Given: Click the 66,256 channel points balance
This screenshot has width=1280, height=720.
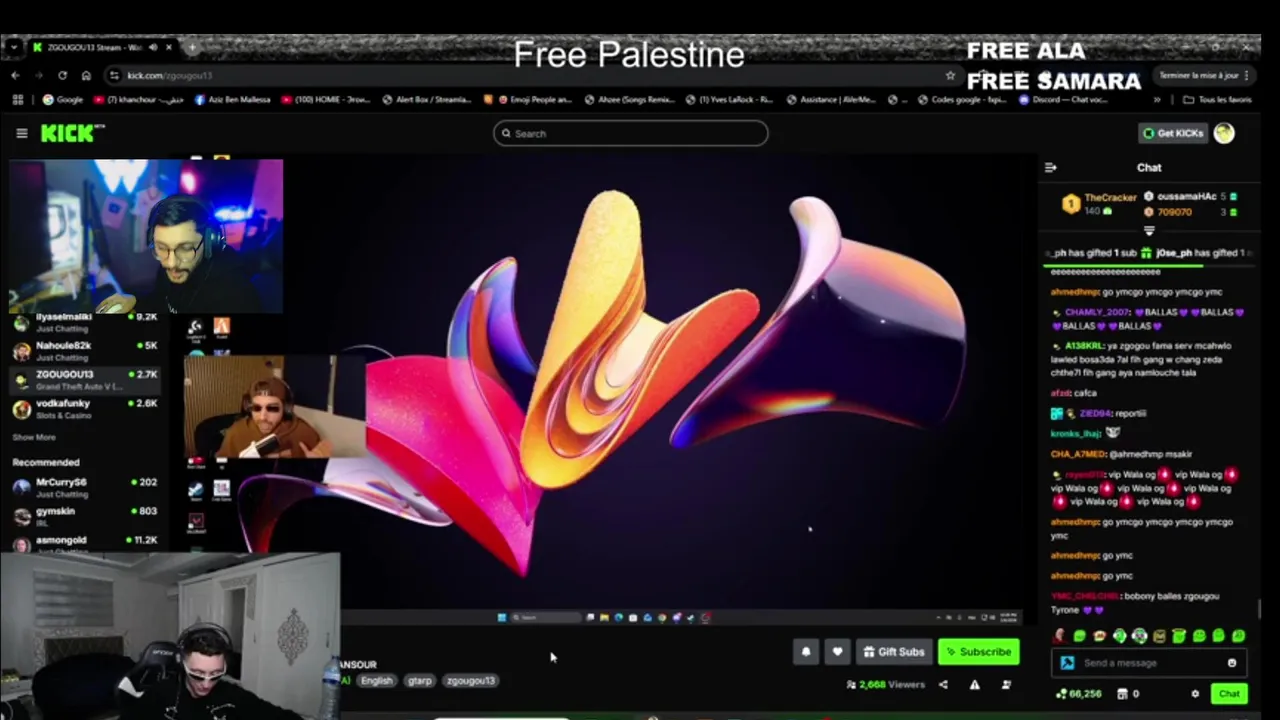Looking at the screenshot, I should [1078, 694].
